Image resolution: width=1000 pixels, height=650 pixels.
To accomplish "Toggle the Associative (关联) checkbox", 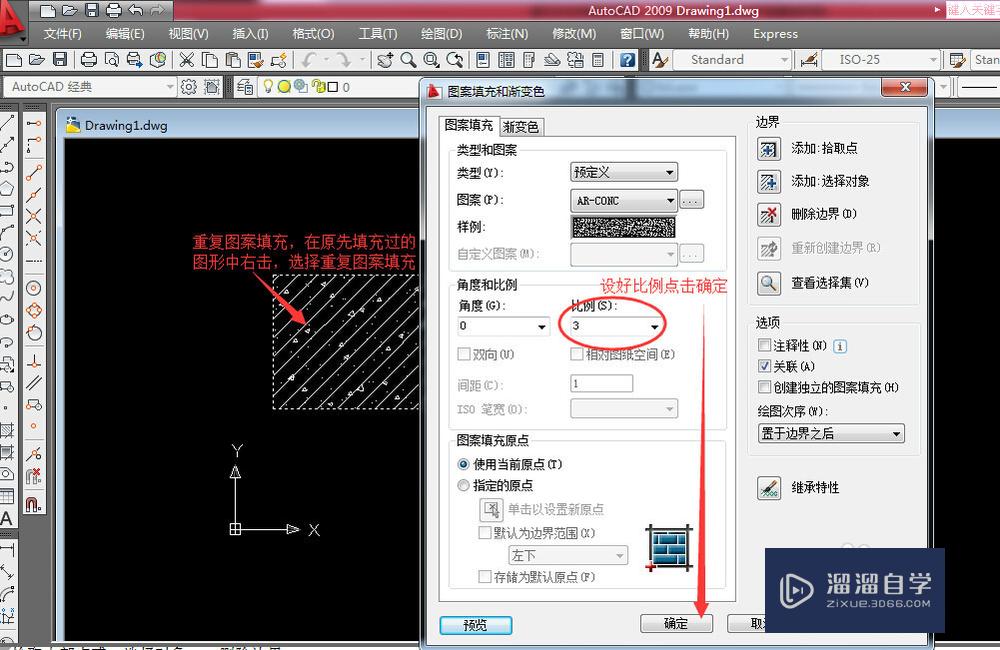I will (x=764, y=366).
